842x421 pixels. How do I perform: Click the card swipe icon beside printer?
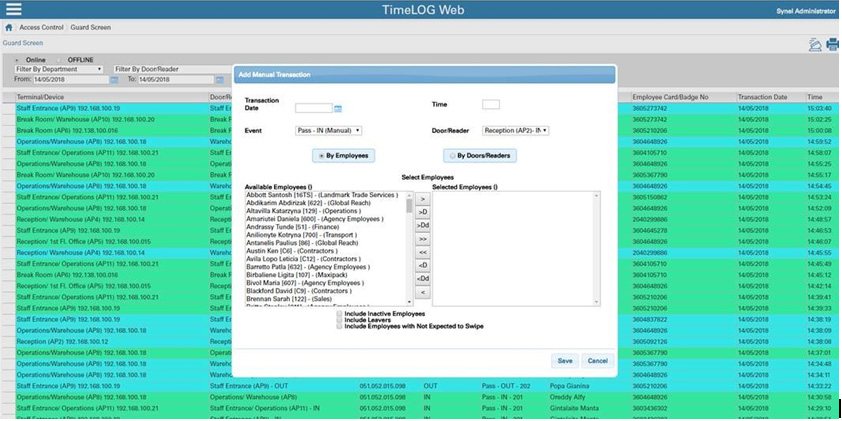click(815, 44)
